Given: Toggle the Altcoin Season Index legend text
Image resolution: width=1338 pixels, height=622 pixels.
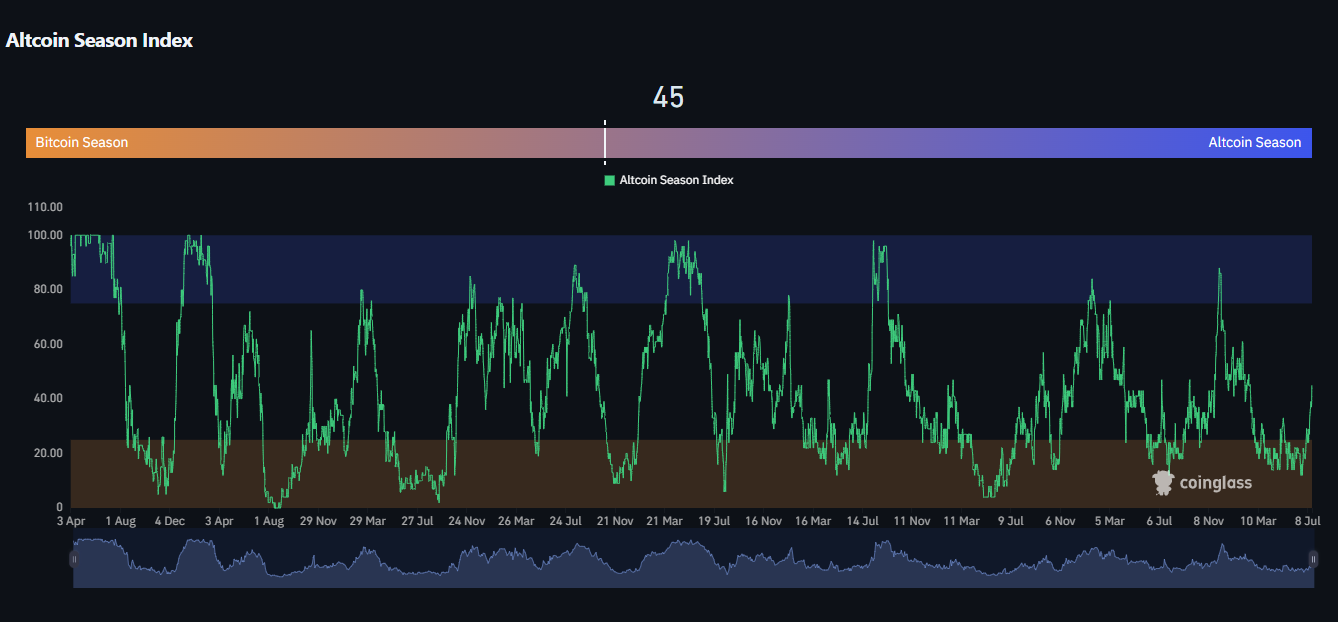Looking at the screenshot, I should (x=676, y=181).
